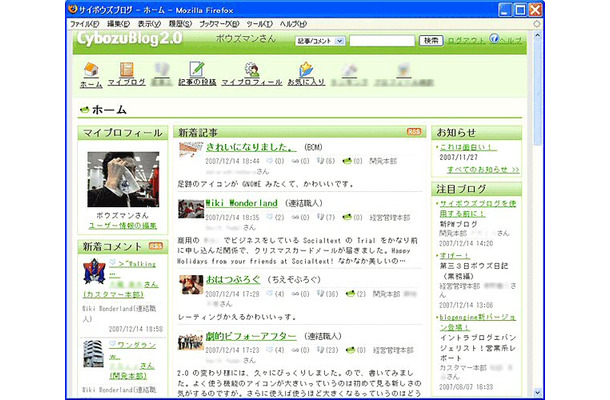610x400 pixels.
Task: Open the blogengine新バージョン登場！ link
Action: [x=478, y=322]
